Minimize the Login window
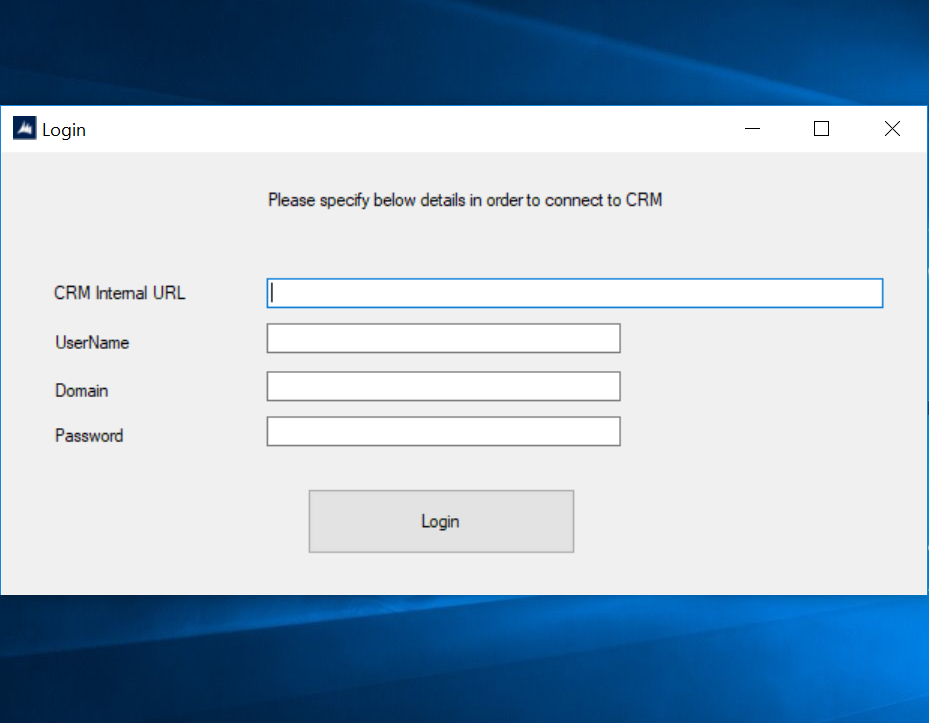 pyautogui.click(x=751, y=128)
